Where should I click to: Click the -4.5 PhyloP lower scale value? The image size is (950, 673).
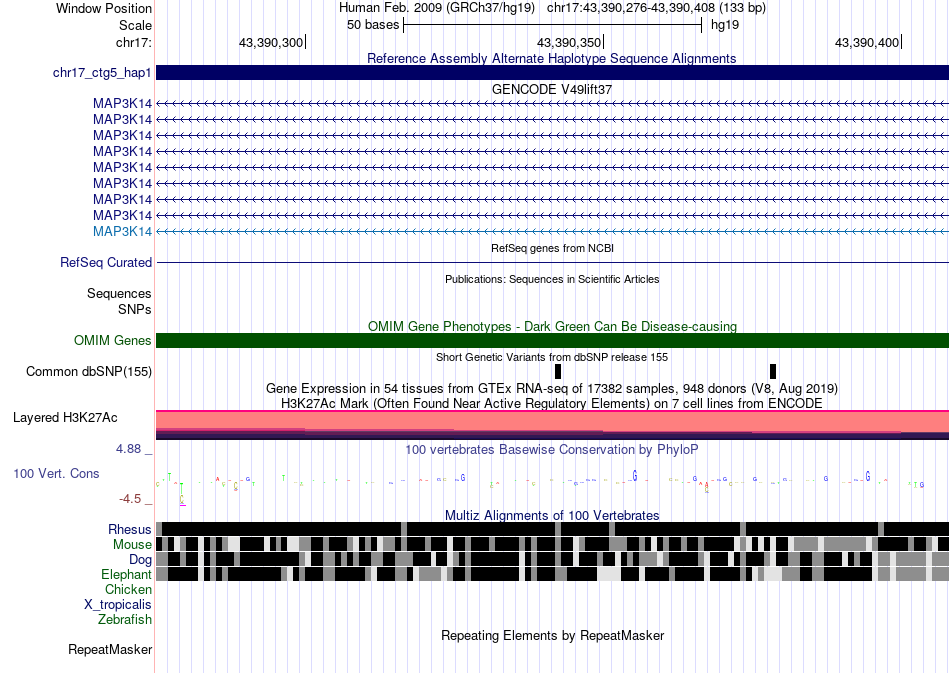(130, 499)
